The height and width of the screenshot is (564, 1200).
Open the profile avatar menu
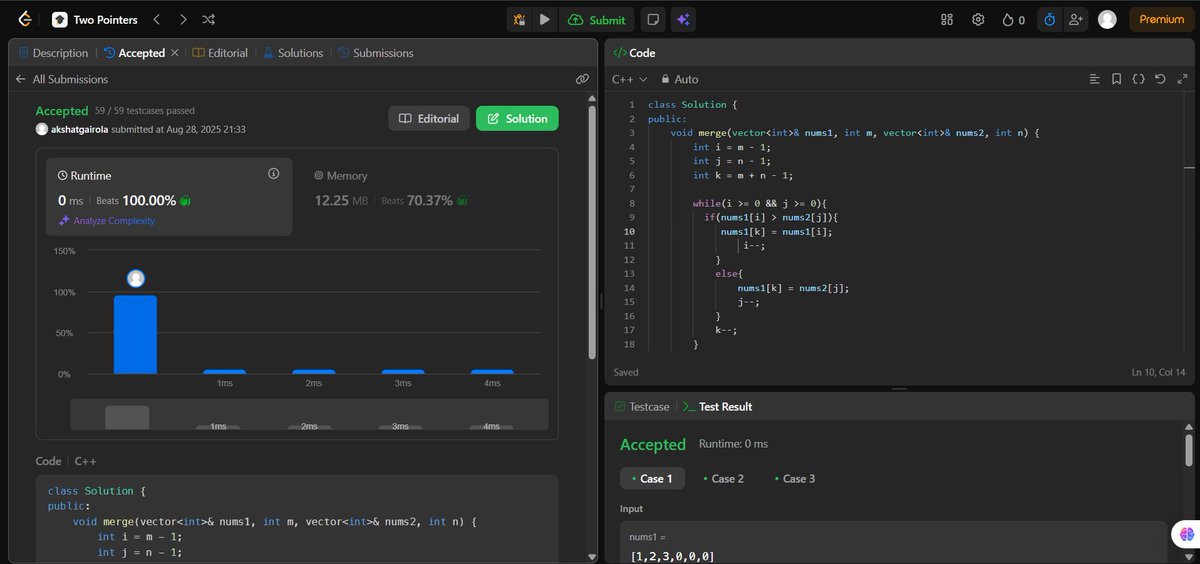click(1107, 19)
